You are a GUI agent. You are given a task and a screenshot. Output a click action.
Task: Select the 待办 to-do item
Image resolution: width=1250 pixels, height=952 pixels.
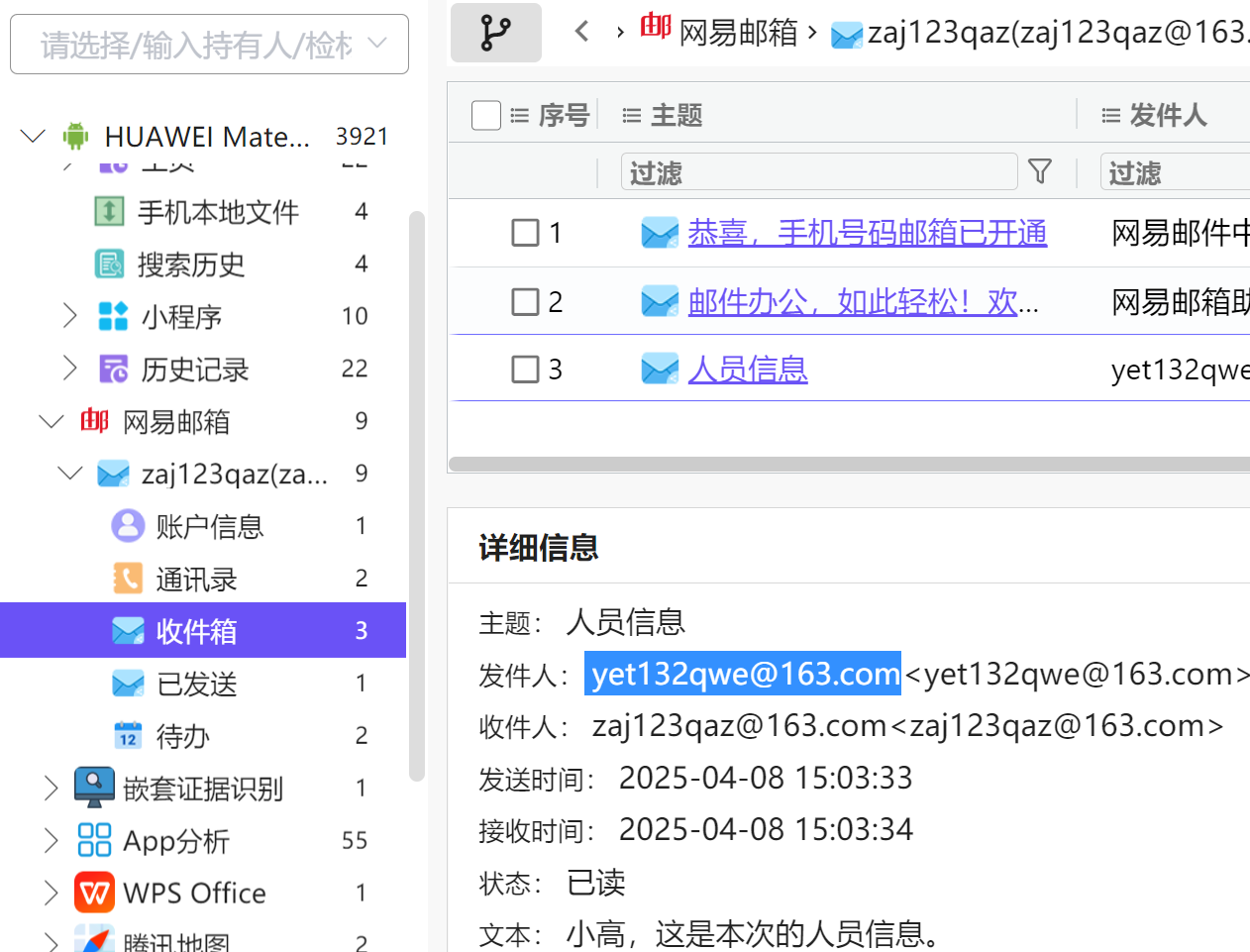(x=182, y=736)
